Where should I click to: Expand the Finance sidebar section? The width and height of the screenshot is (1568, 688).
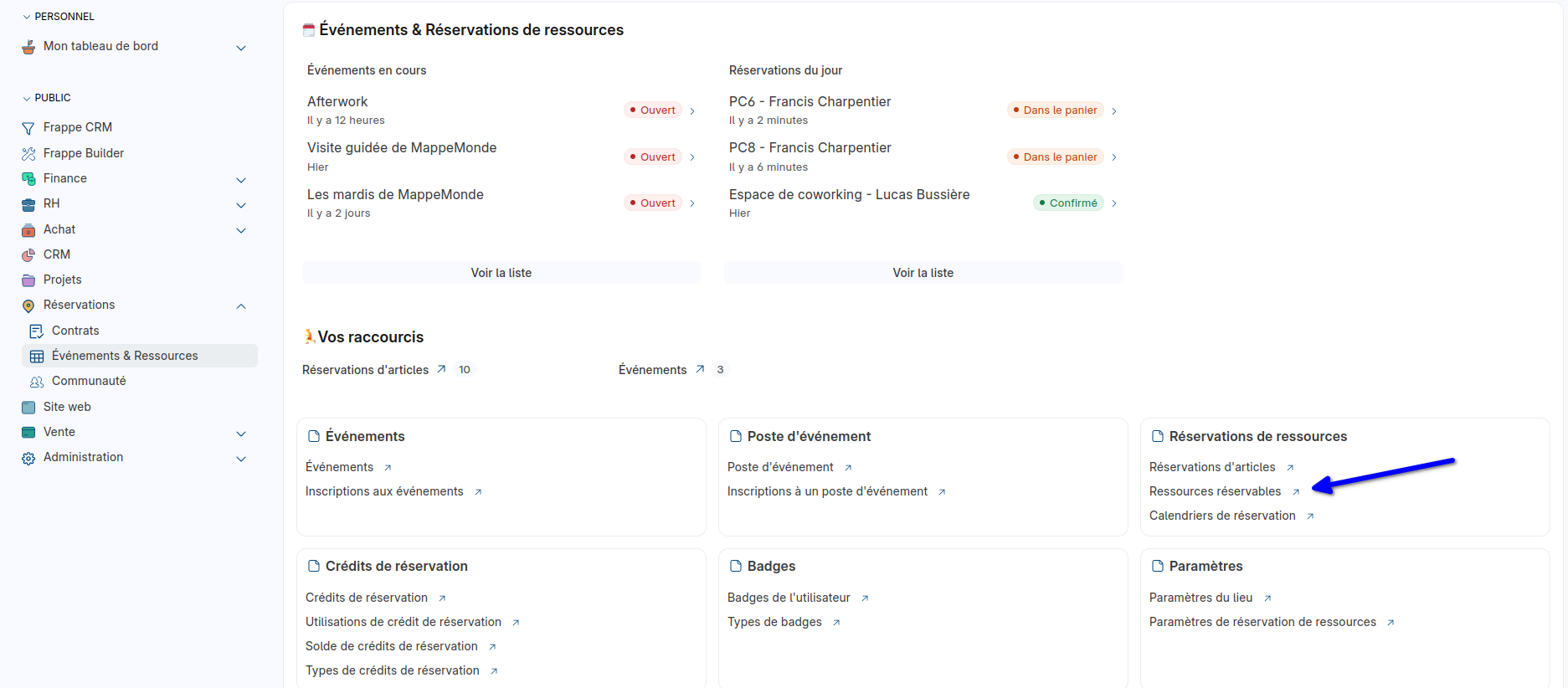coord(241,180)
